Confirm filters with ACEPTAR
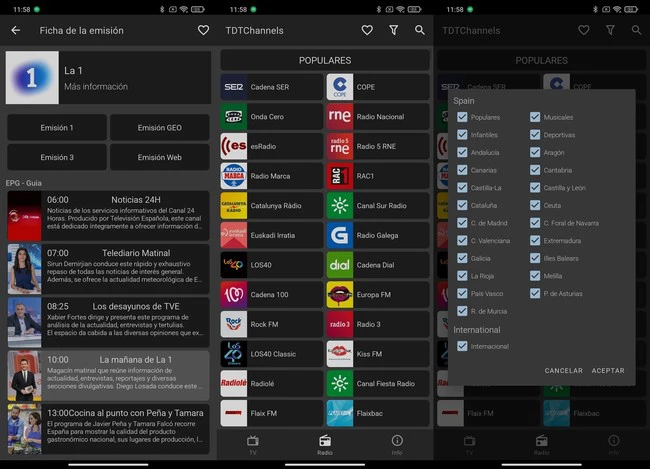Image resolution: width=650 pixels, height=469 pixels. (x=608, y=371)
